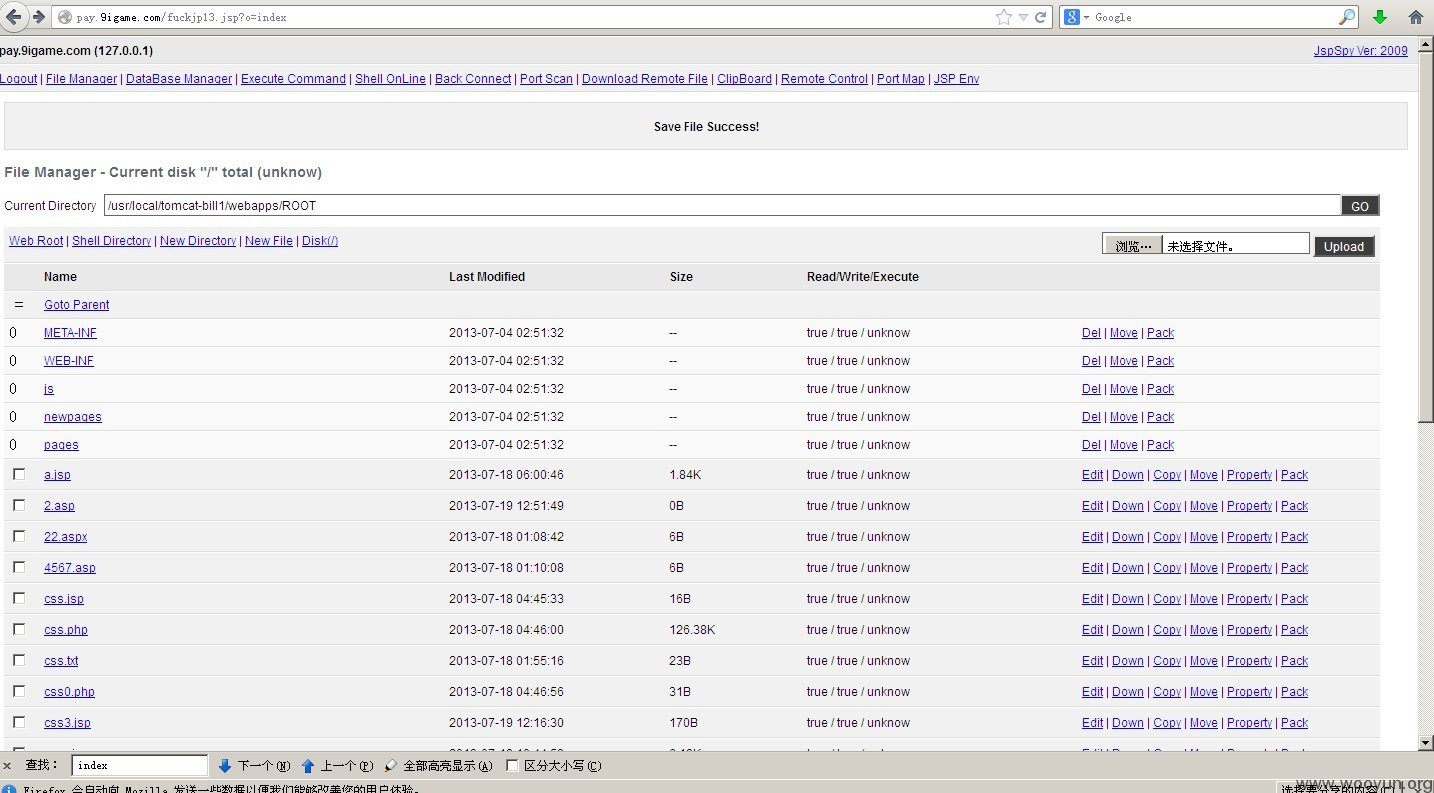The image size is (1434, 793).
Task: Open the URL history dropdown arrow
Action: [1023, 17]
